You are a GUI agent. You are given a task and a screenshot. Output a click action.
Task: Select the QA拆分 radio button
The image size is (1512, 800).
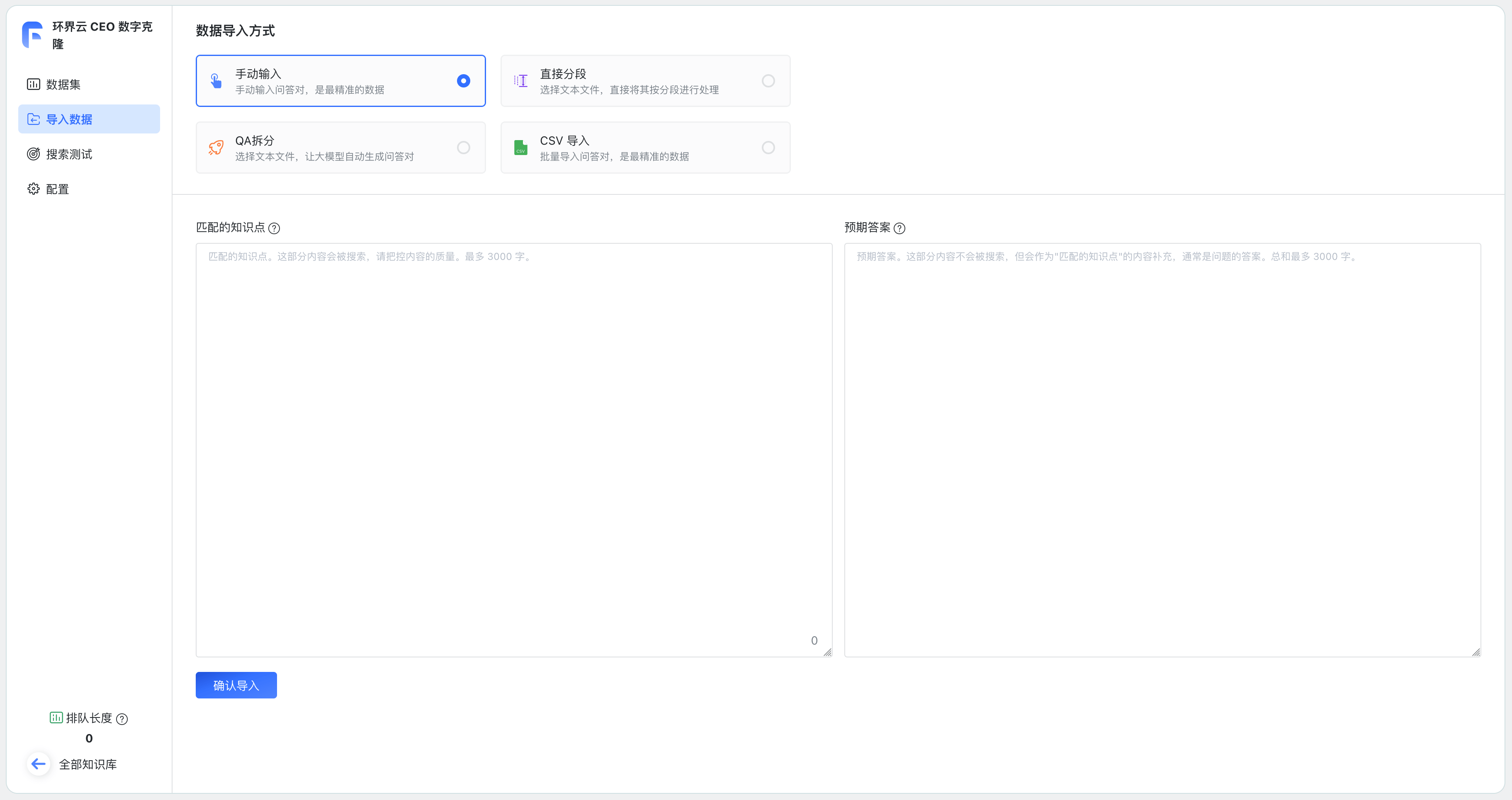463,148
